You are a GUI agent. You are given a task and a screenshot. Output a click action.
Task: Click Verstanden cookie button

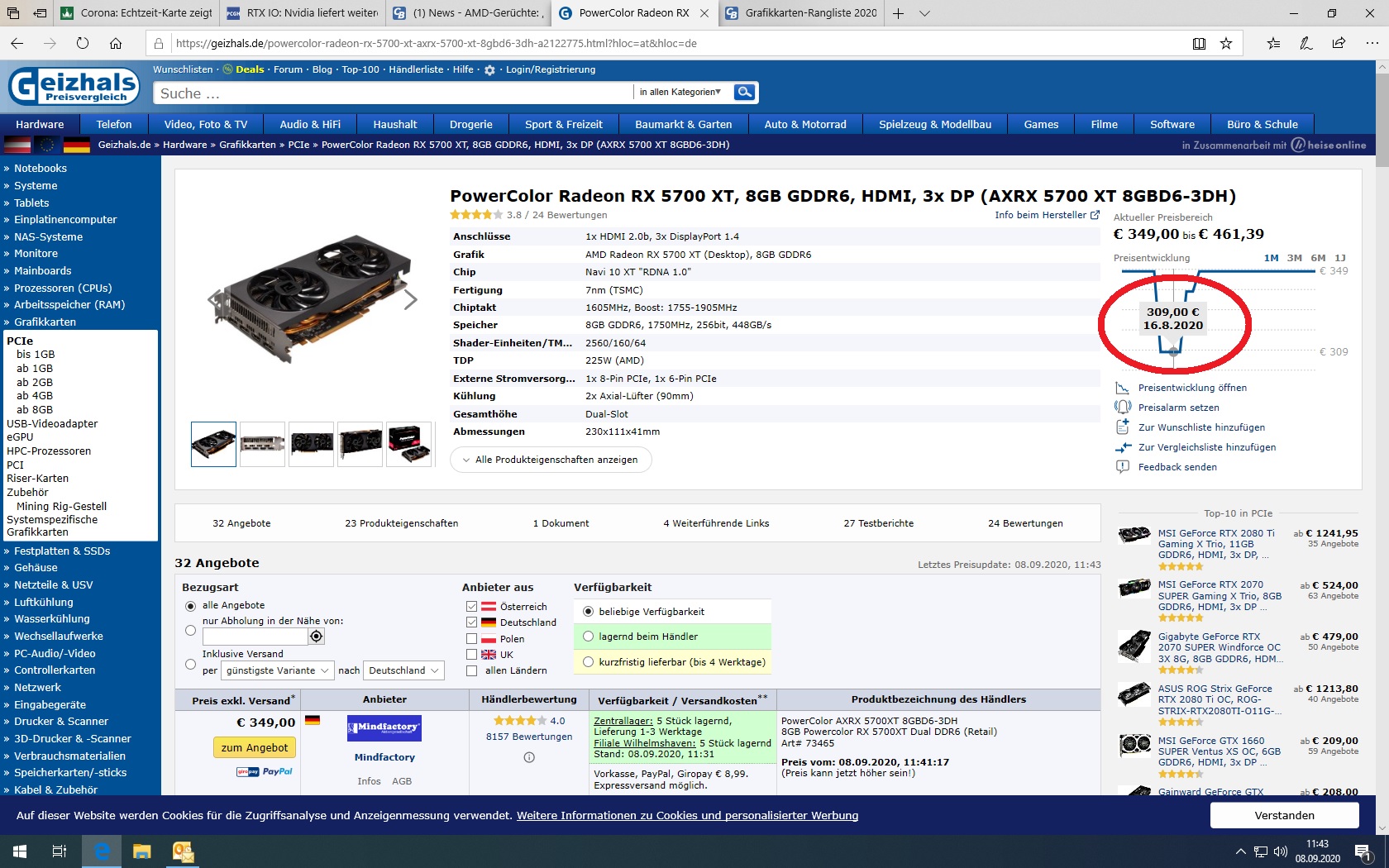click(x=1284, y=815)
